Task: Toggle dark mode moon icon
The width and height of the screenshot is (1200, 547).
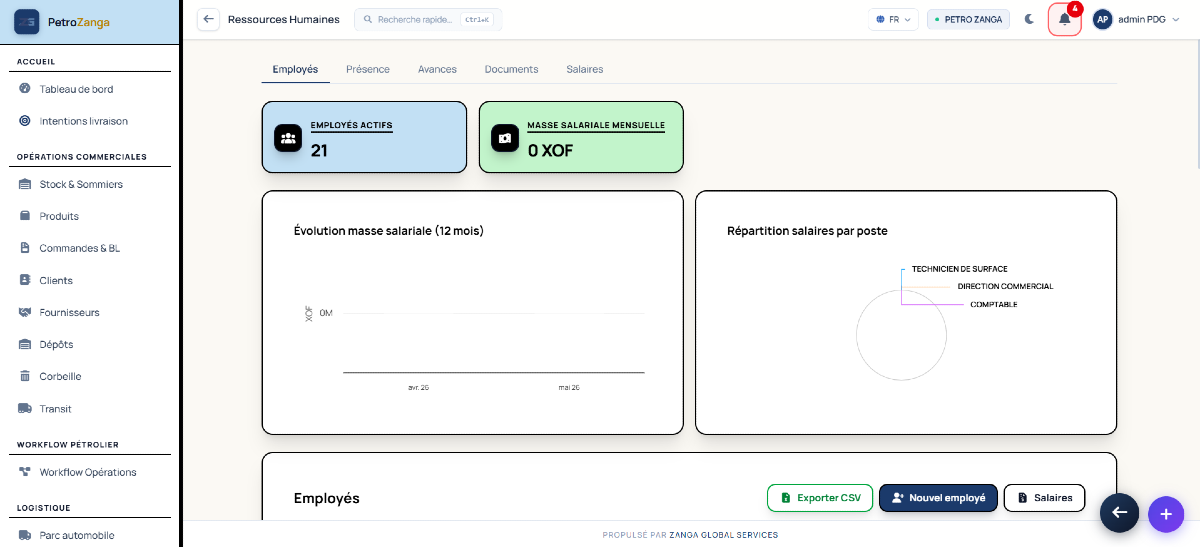Action: coord(1029,19)
